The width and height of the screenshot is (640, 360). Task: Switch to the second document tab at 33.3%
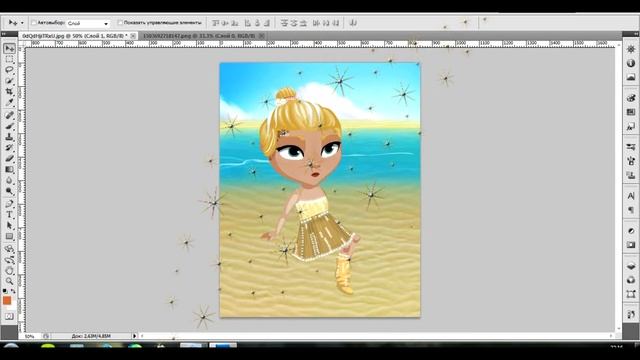199,36
